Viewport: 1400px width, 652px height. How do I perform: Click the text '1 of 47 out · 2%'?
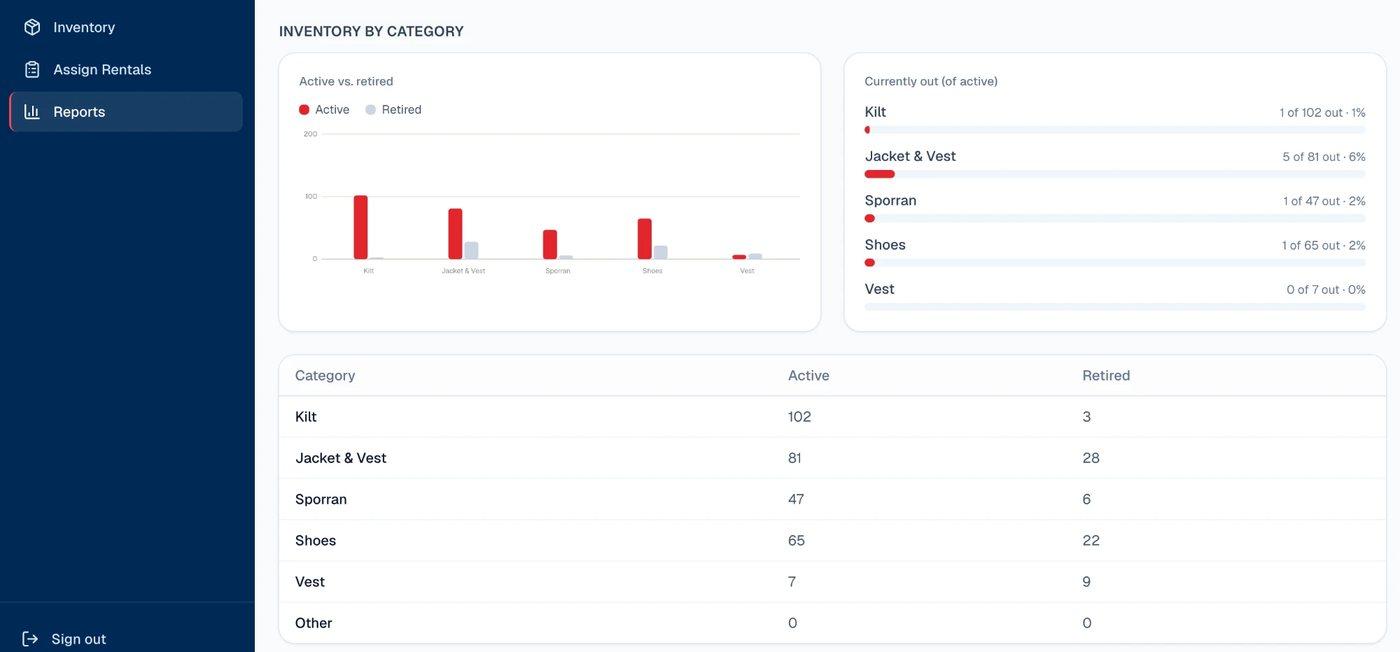[1324, 201]
